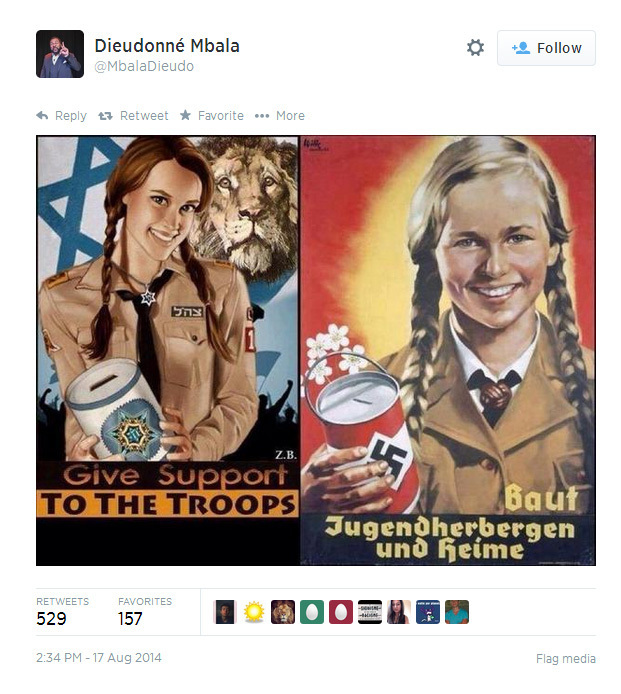Open the profile avatar picture
621x694 pixels.
[x=60, y=54]
